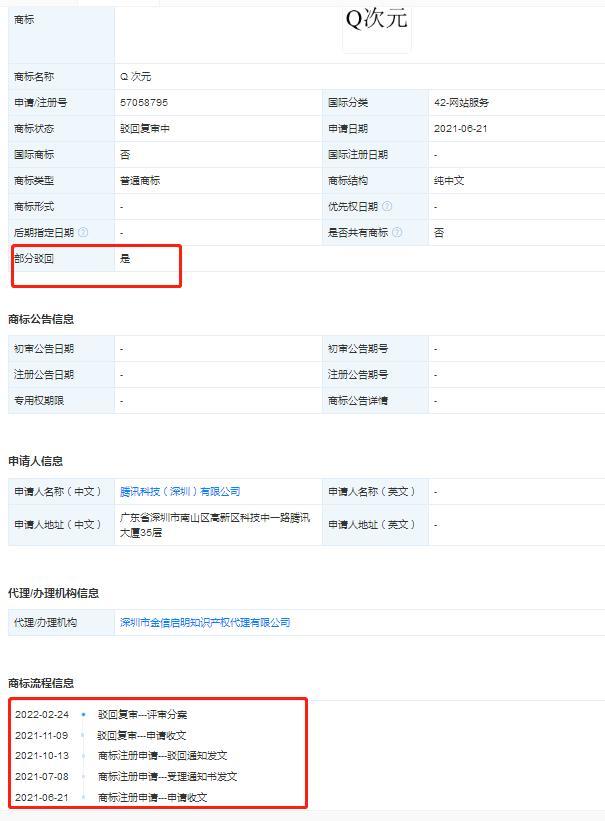Click the 商标流程信息 section heading
The image size is (605, 821).
pyautogui.click(x=41, y=683)
